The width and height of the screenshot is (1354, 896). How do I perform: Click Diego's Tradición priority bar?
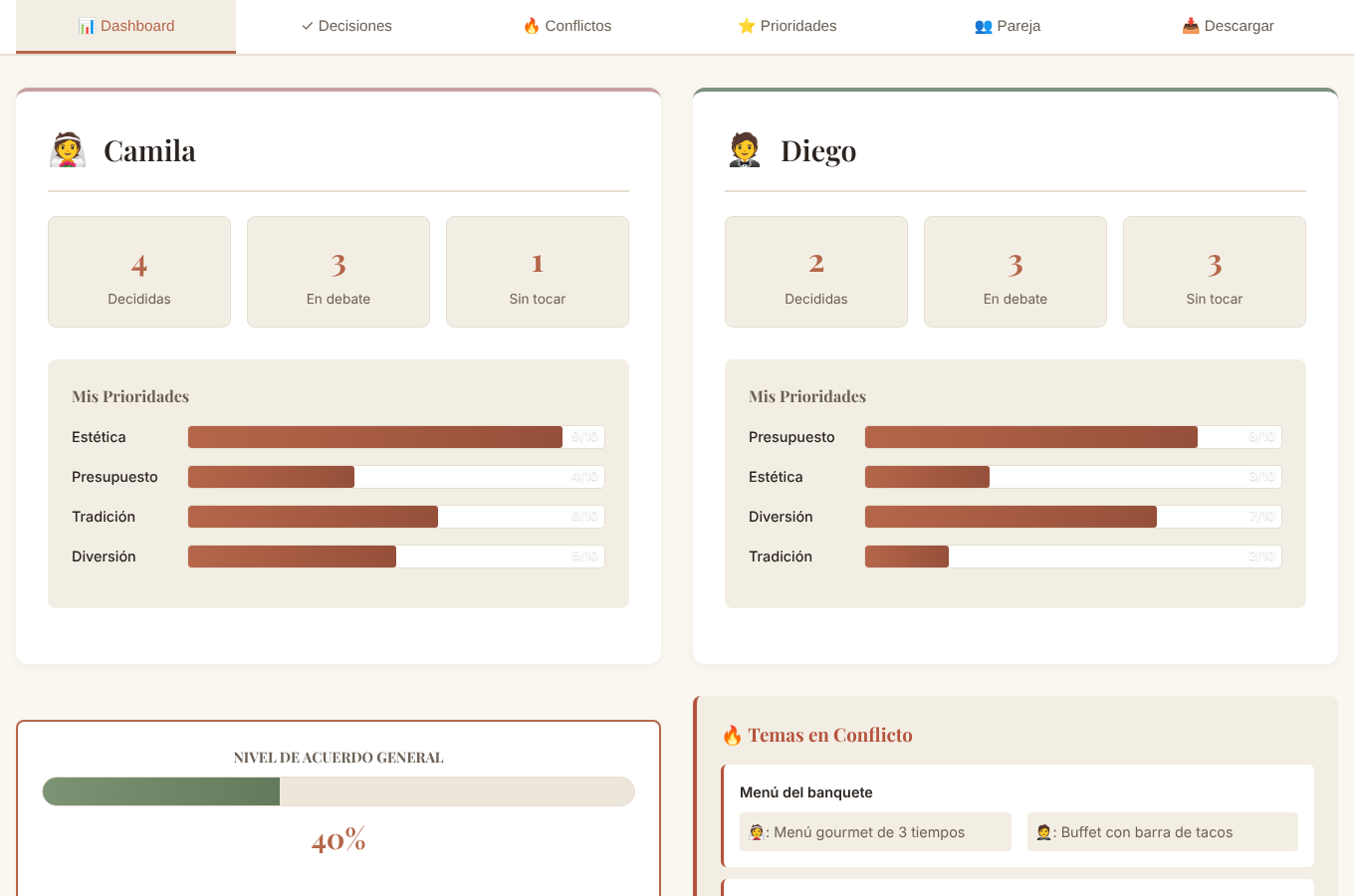coord(1073,557)
